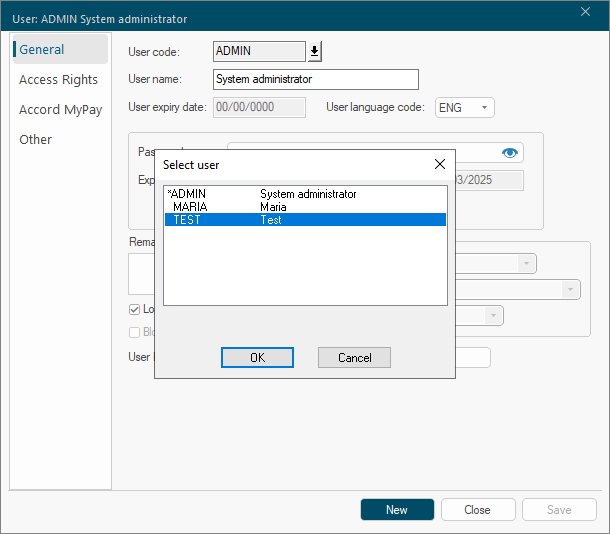Cancel the Select user dialog
This screenshot has width=610, height=534.
click(x=354, y=357)
